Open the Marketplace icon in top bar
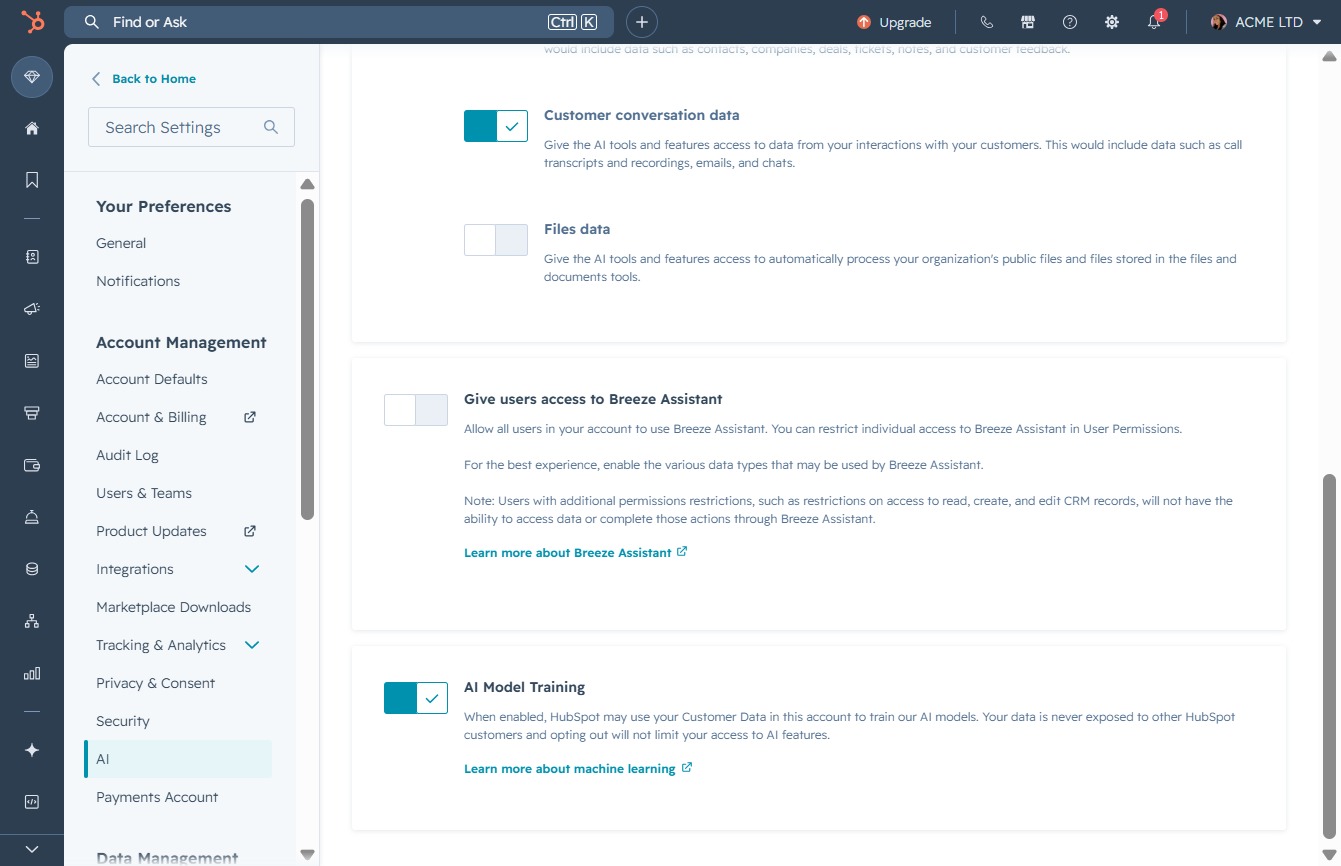This screenshot has height=866, width=1341. pos(1027,22)
